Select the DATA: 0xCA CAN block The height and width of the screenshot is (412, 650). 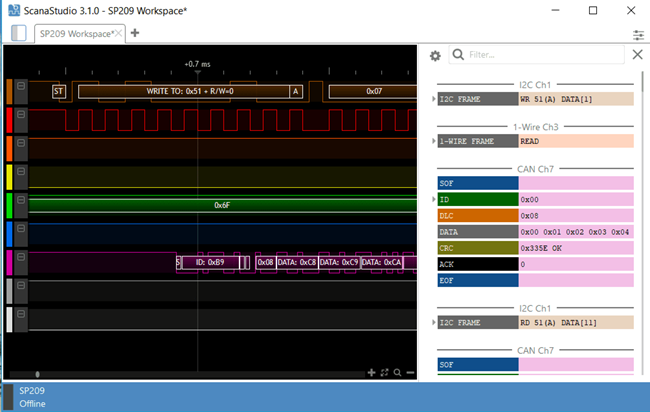point(381,262)
